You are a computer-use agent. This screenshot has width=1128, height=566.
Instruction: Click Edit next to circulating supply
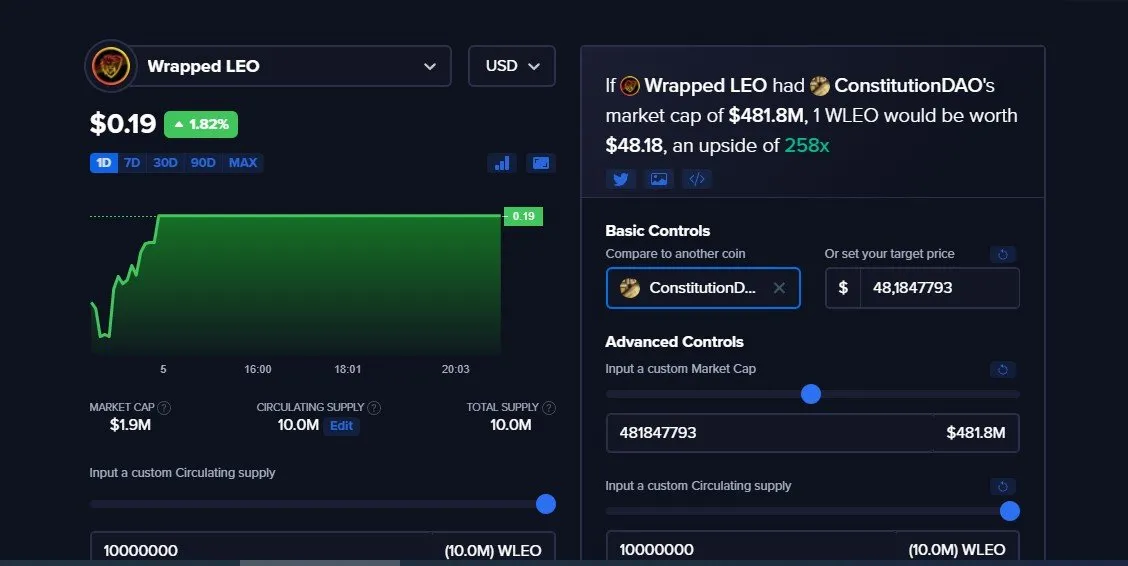click(341, 426)
